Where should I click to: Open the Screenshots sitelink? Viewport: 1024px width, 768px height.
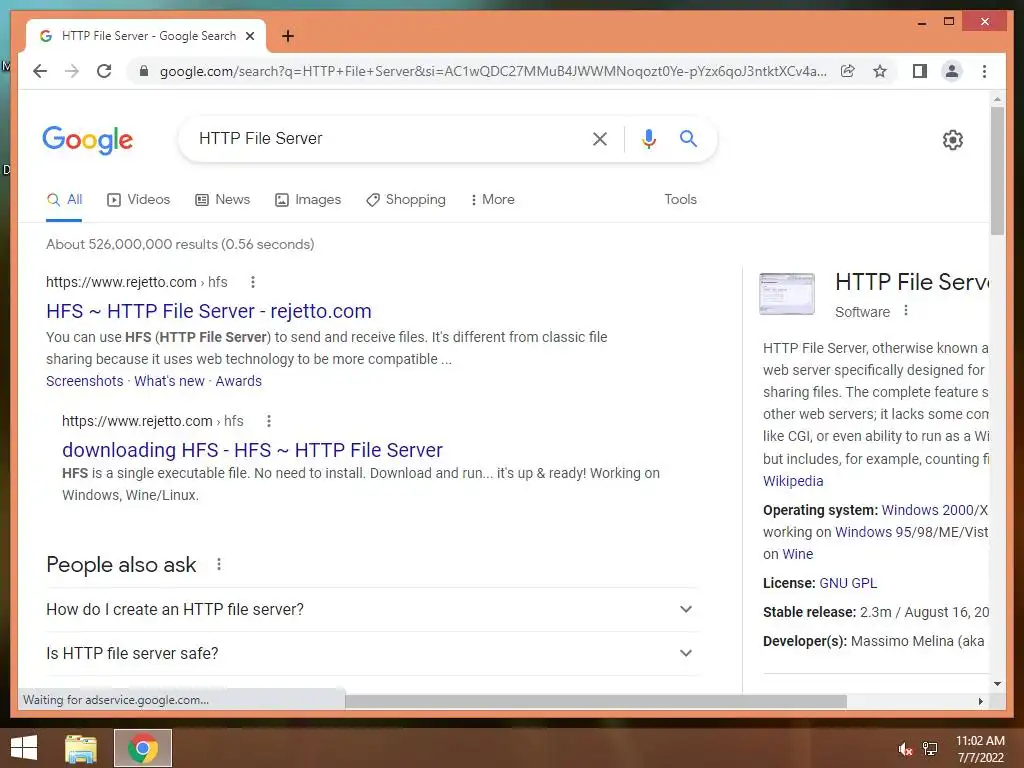[x=84, y=381]
